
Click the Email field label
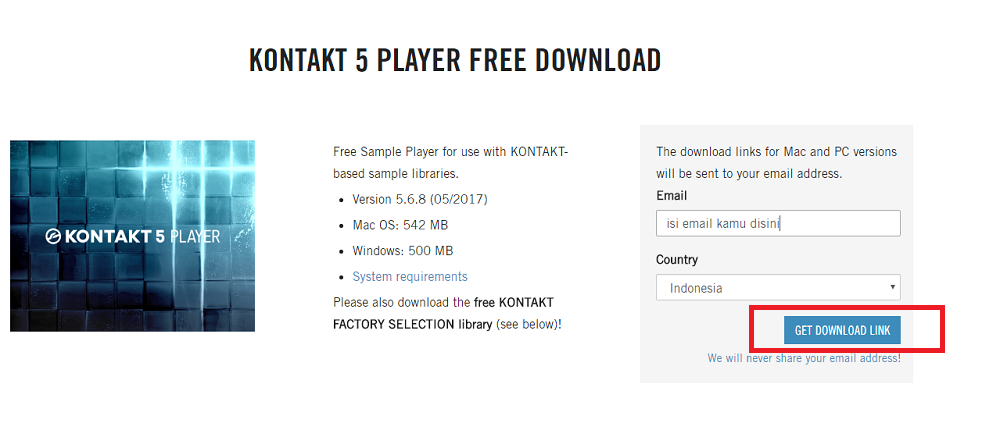click(x=671, y=196)
